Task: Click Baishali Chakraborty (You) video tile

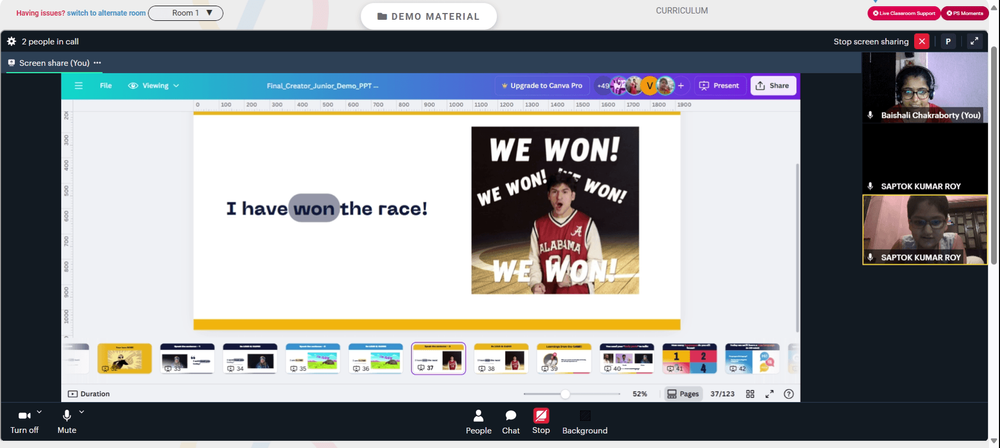Action: 925,87
